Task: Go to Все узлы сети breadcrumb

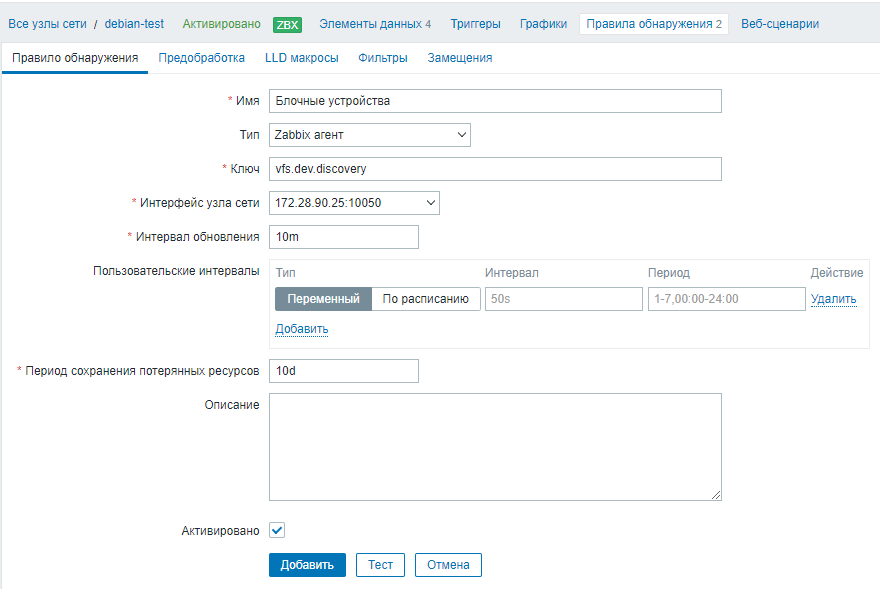Action: click(48, 24)
